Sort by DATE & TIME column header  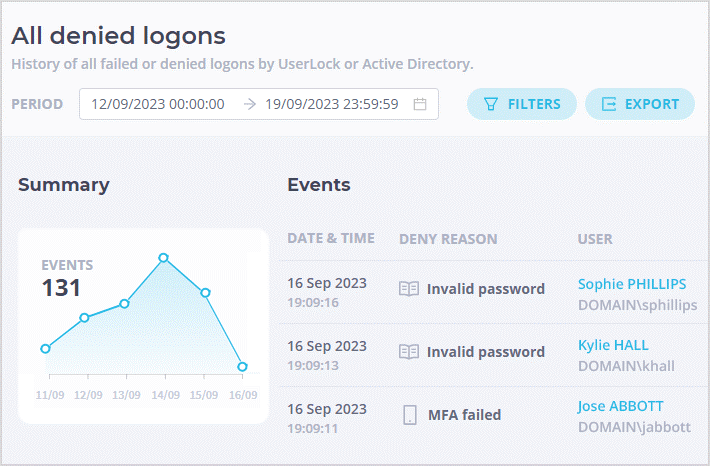click(331, 238)
